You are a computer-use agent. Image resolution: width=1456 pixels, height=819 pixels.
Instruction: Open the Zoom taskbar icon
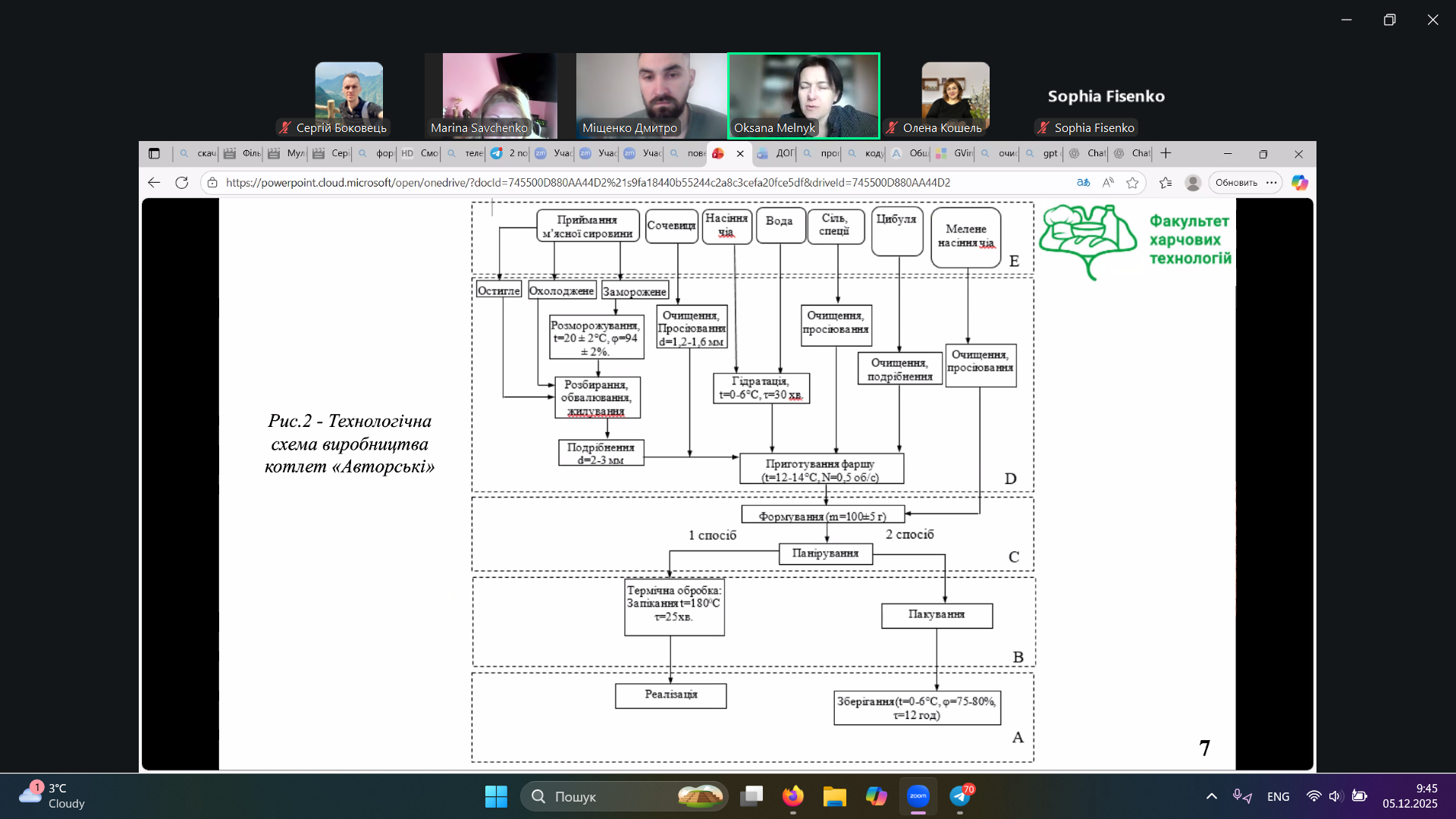pos(918,796)
